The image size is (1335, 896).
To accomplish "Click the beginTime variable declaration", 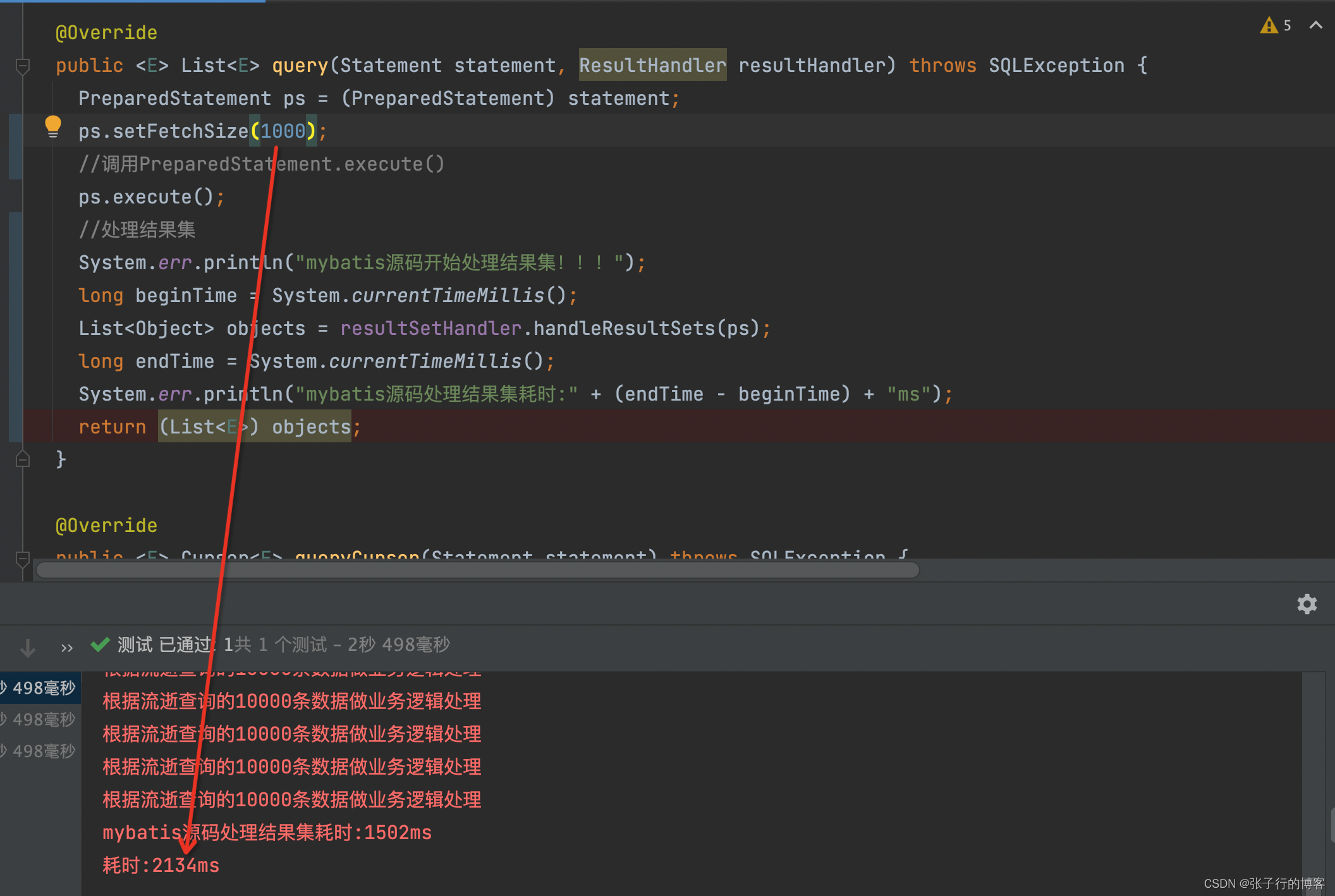I will click(x=186, y=295).
